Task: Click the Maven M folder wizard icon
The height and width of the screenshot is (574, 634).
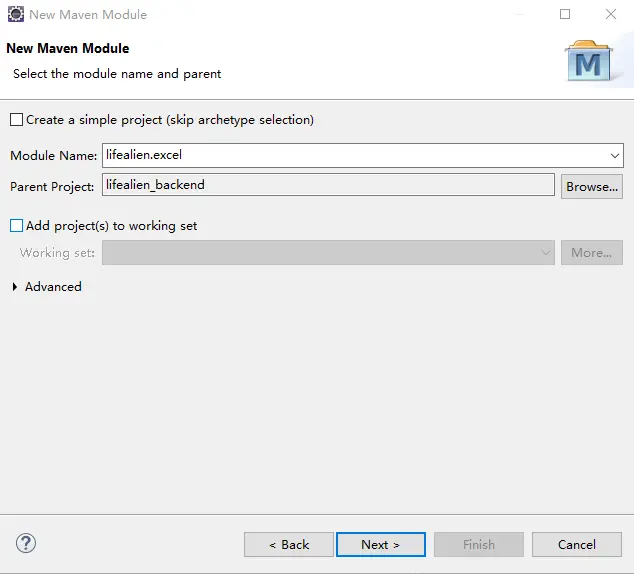Action: 590,61
